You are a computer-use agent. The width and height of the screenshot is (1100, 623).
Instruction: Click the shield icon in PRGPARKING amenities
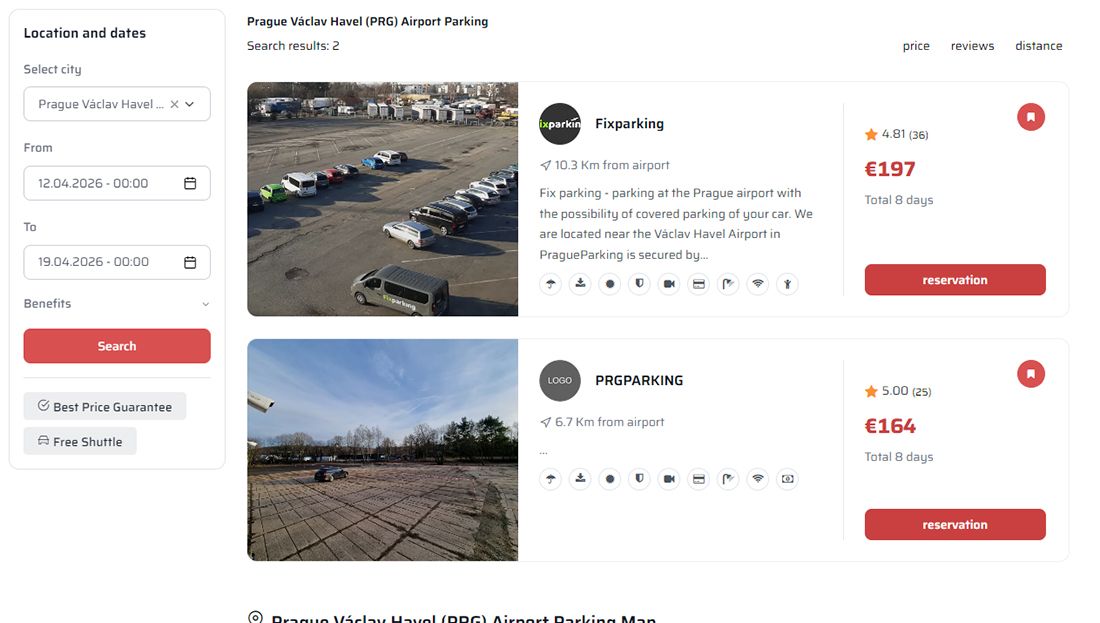(x=640, y=479)
